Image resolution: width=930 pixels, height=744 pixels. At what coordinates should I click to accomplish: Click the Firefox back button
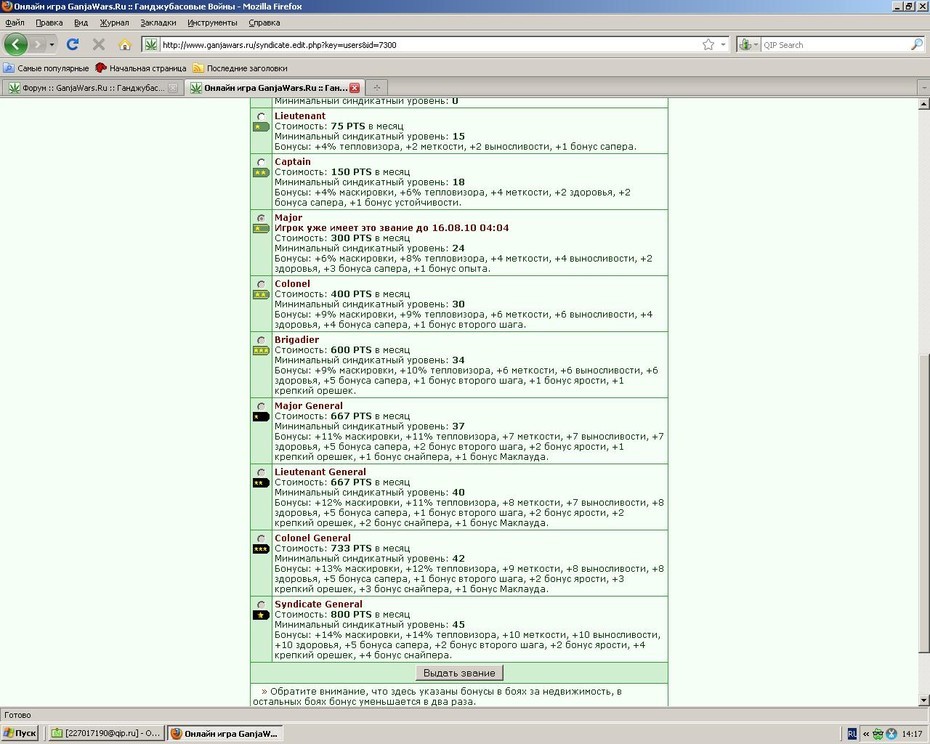pyautogui.click(x=16, y=44)
